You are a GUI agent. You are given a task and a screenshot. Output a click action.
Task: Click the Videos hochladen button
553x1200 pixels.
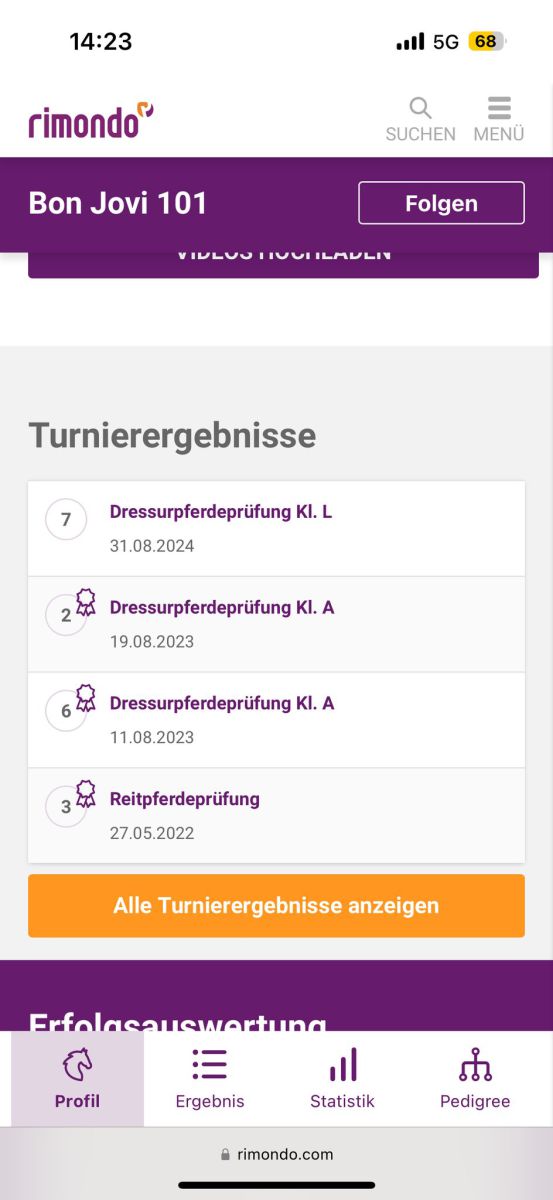283,264
